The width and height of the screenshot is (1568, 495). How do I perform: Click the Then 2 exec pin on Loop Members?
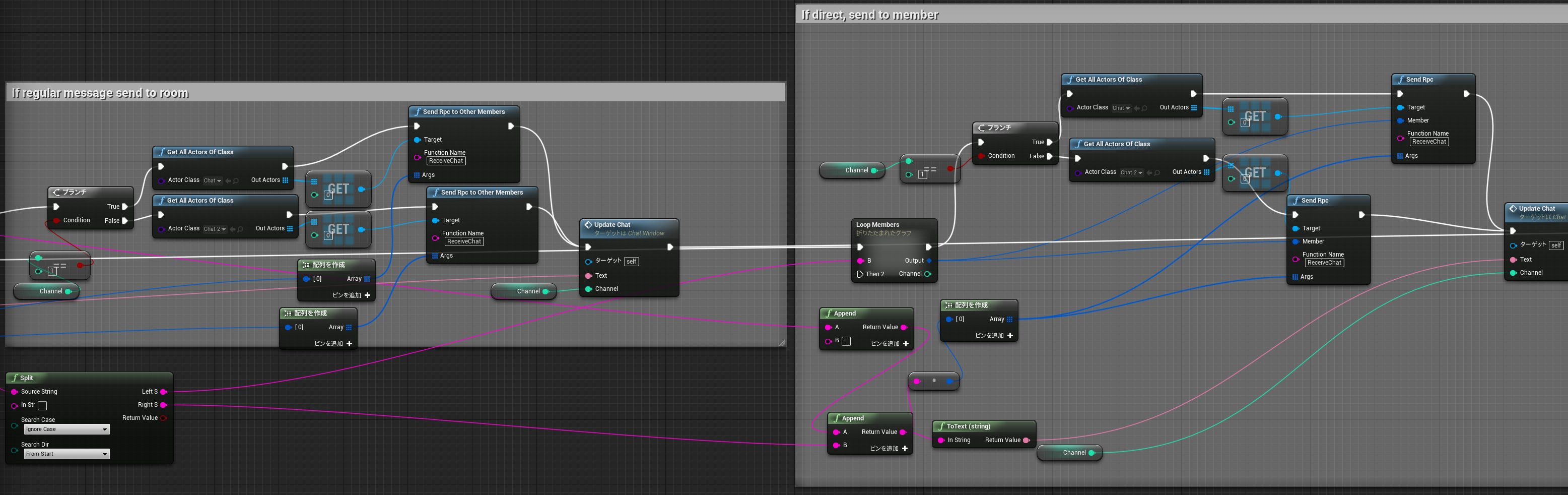[x=859, y=274]
